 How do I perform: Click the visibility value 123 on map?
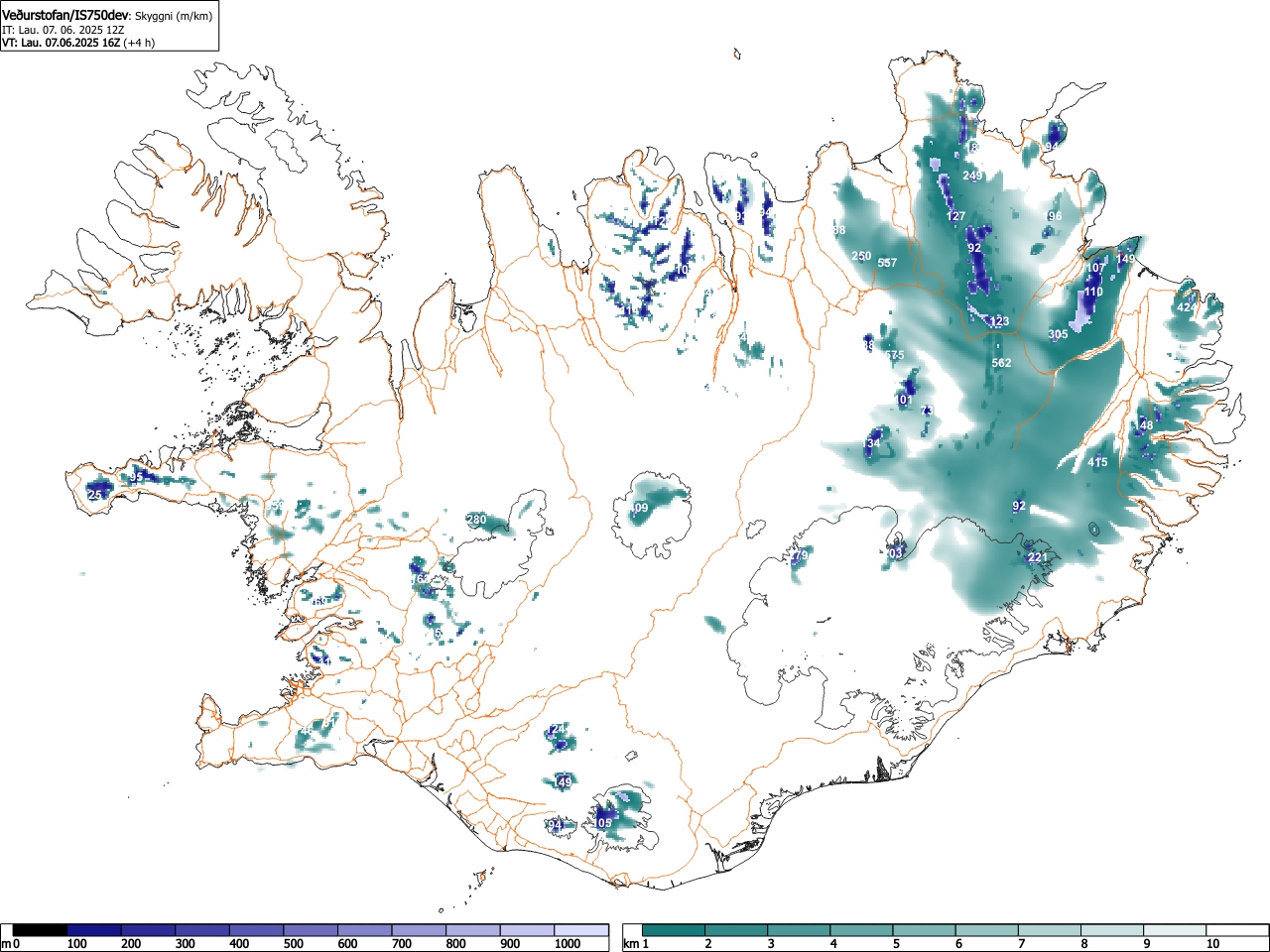pos(999,321)
